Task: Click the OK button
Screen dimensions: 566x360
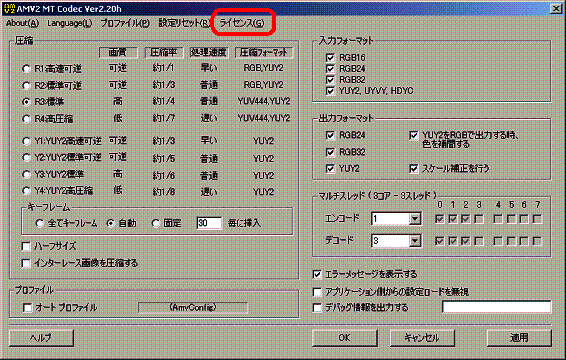Action: click(345, 338)
